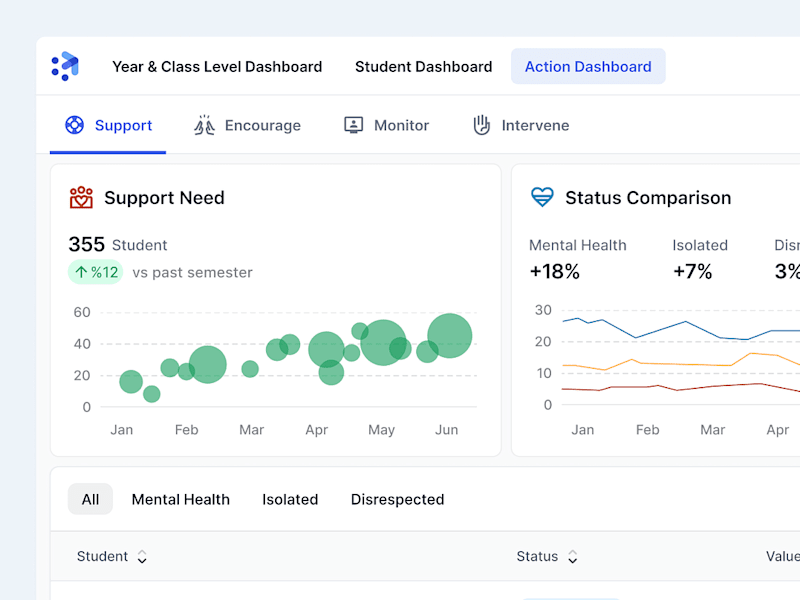Click the Status Comparison title
800x600 pixels.
(x=648, y=197)
